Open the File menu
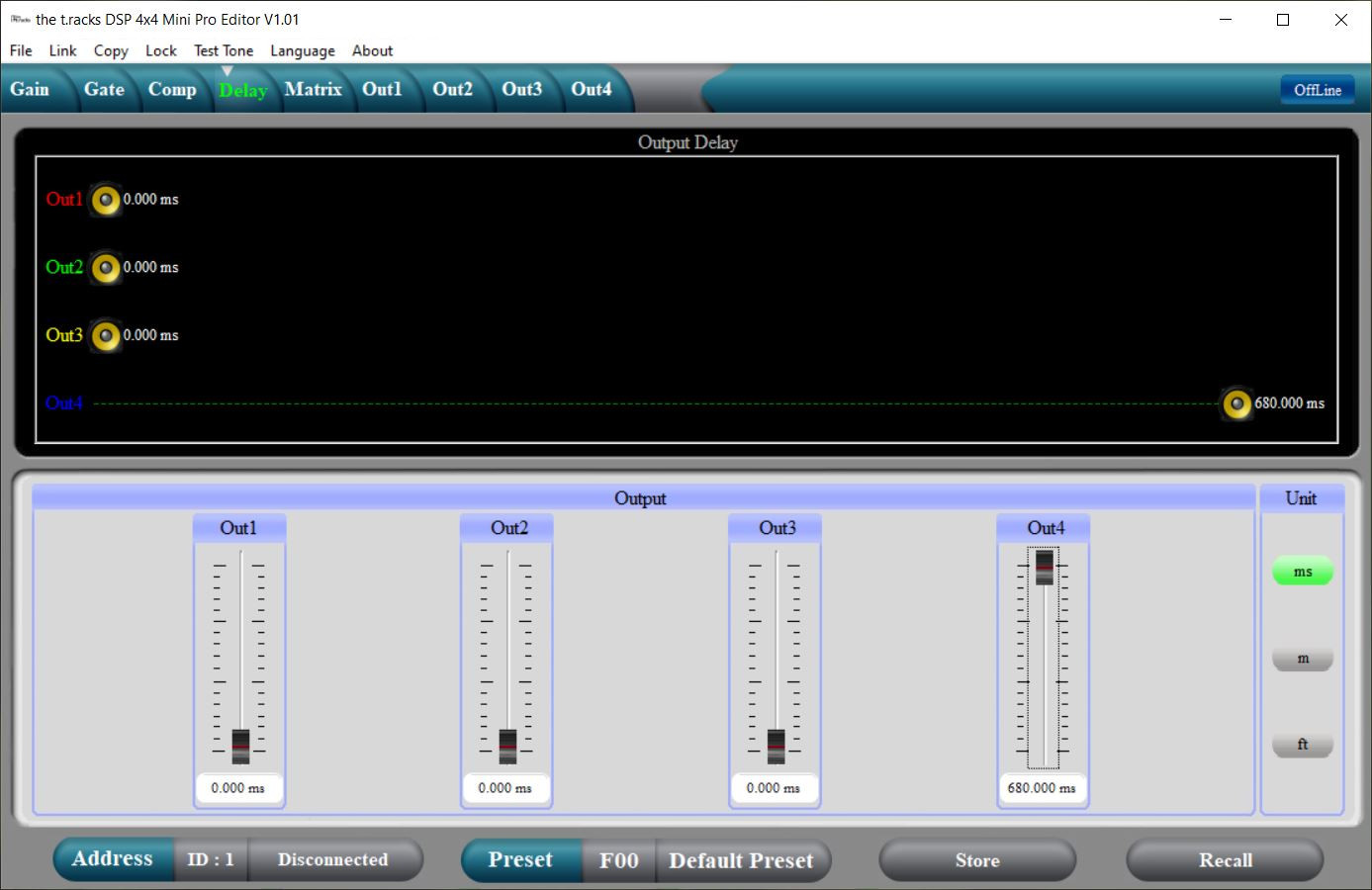This screenshot has width=1372, height=890. pyautogui.click(x=21, y=50)
